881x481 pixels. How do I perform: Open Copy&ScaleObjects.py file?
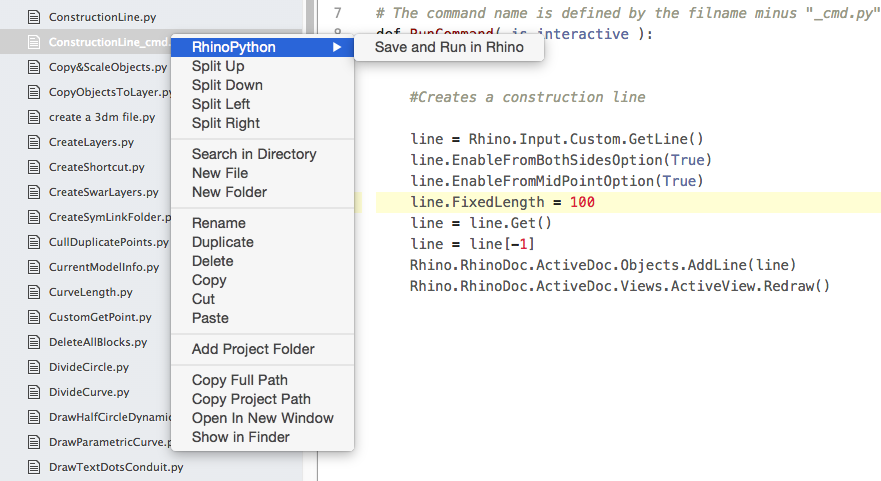(x=108, y=67)
